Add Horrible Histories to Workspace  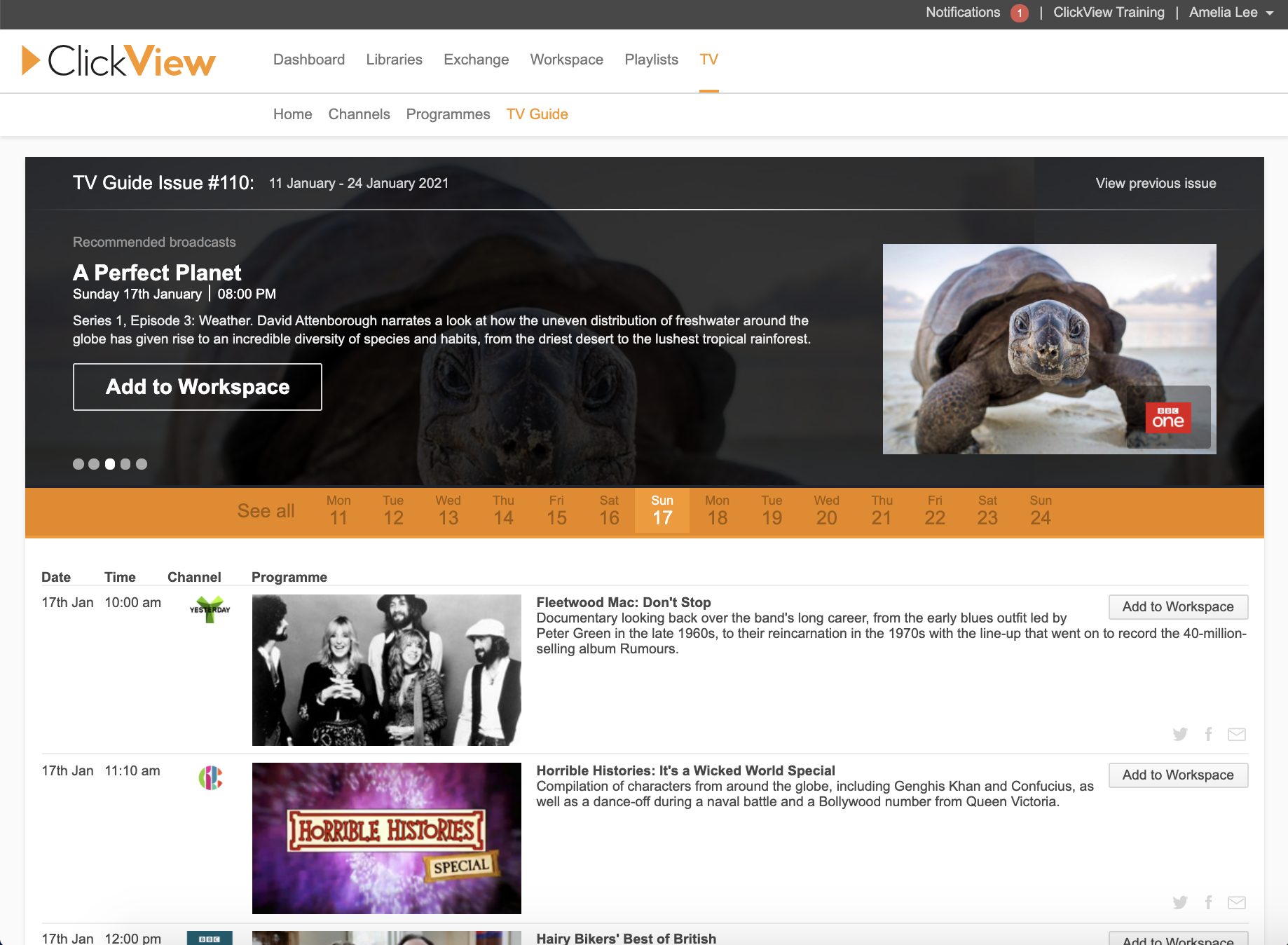1178,775
